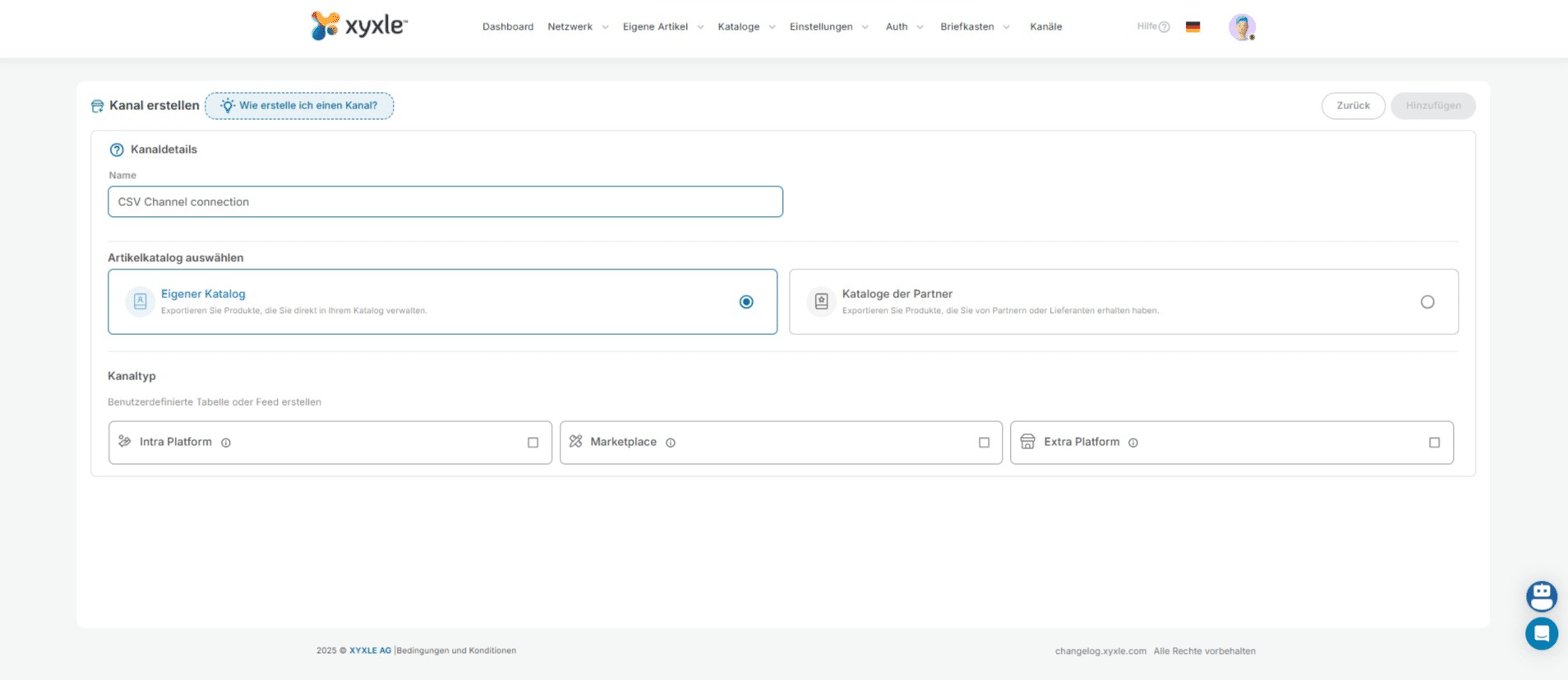This screenshot has height=680, width=1568.
Task: Select the Kataloge der Partner radio button
Action: (x=1427, y=302)
